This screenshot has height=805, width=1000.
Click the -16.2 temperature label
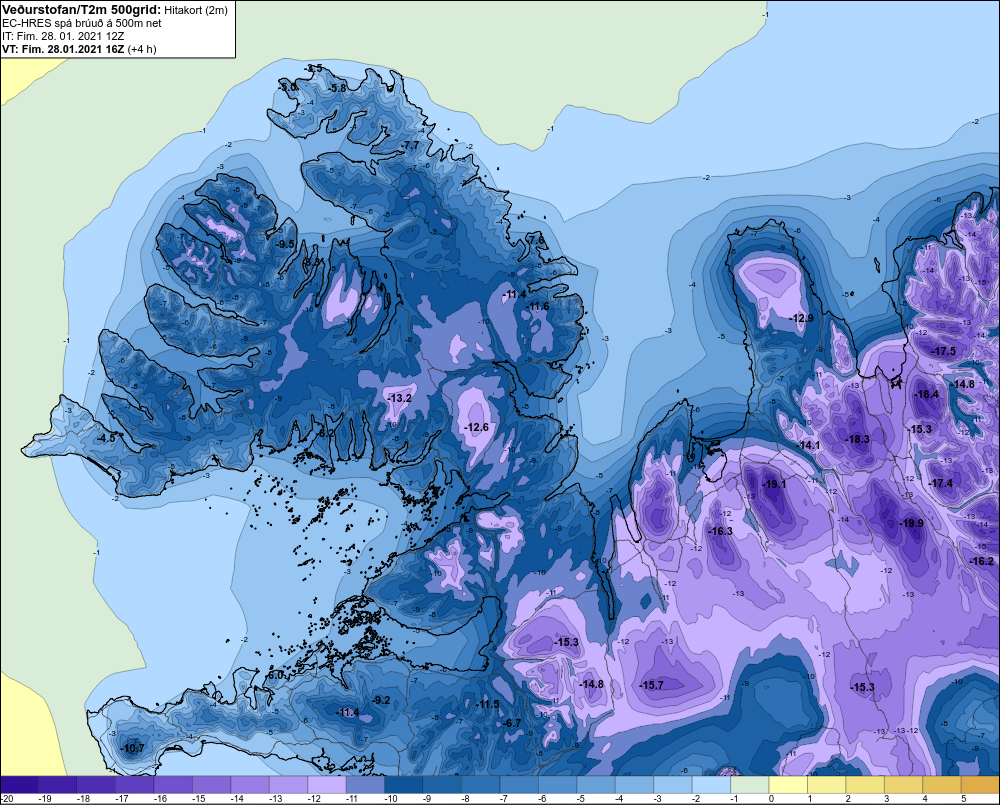pyautogui.click(x=982, y=561)
